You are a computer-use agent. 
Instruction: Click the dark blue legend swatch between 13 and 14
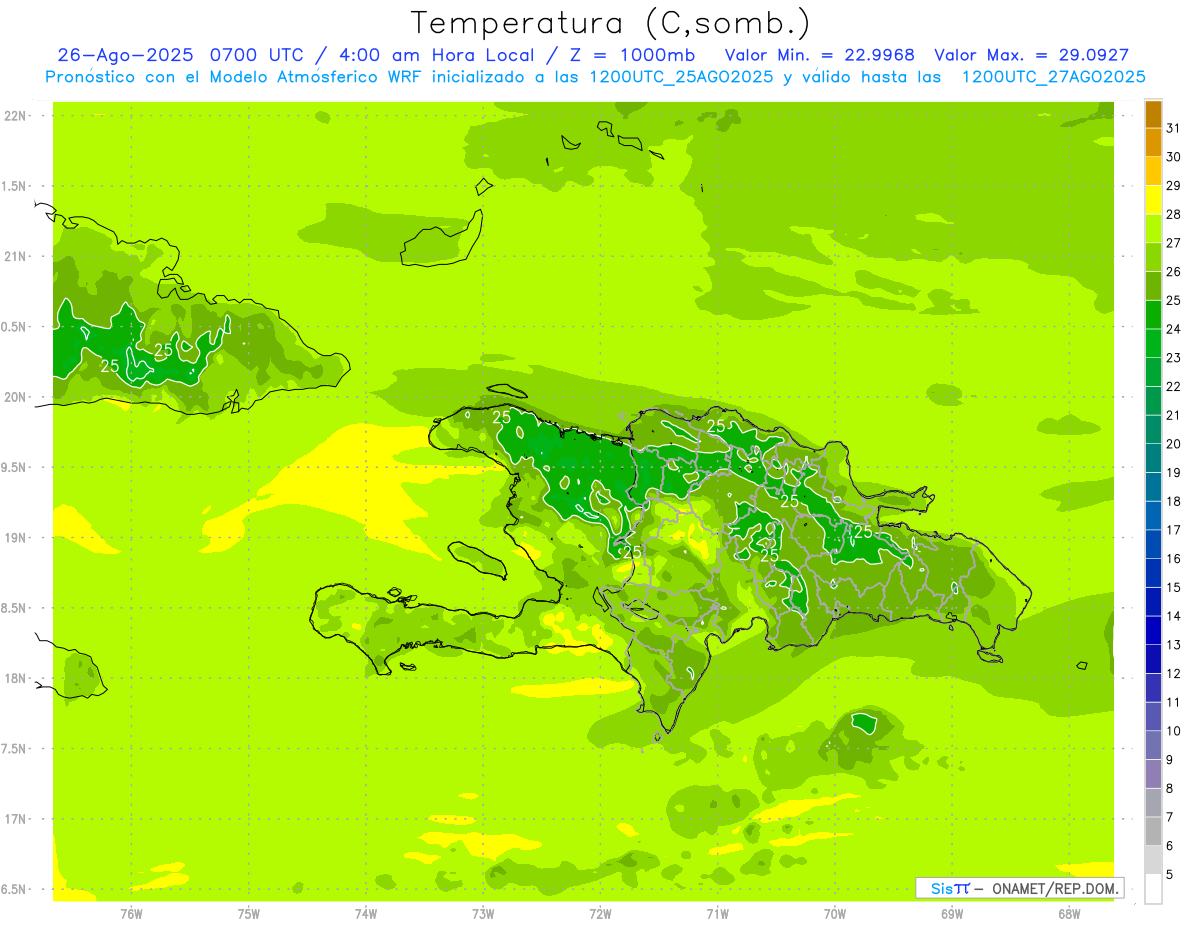click(x=1153, y=631)
